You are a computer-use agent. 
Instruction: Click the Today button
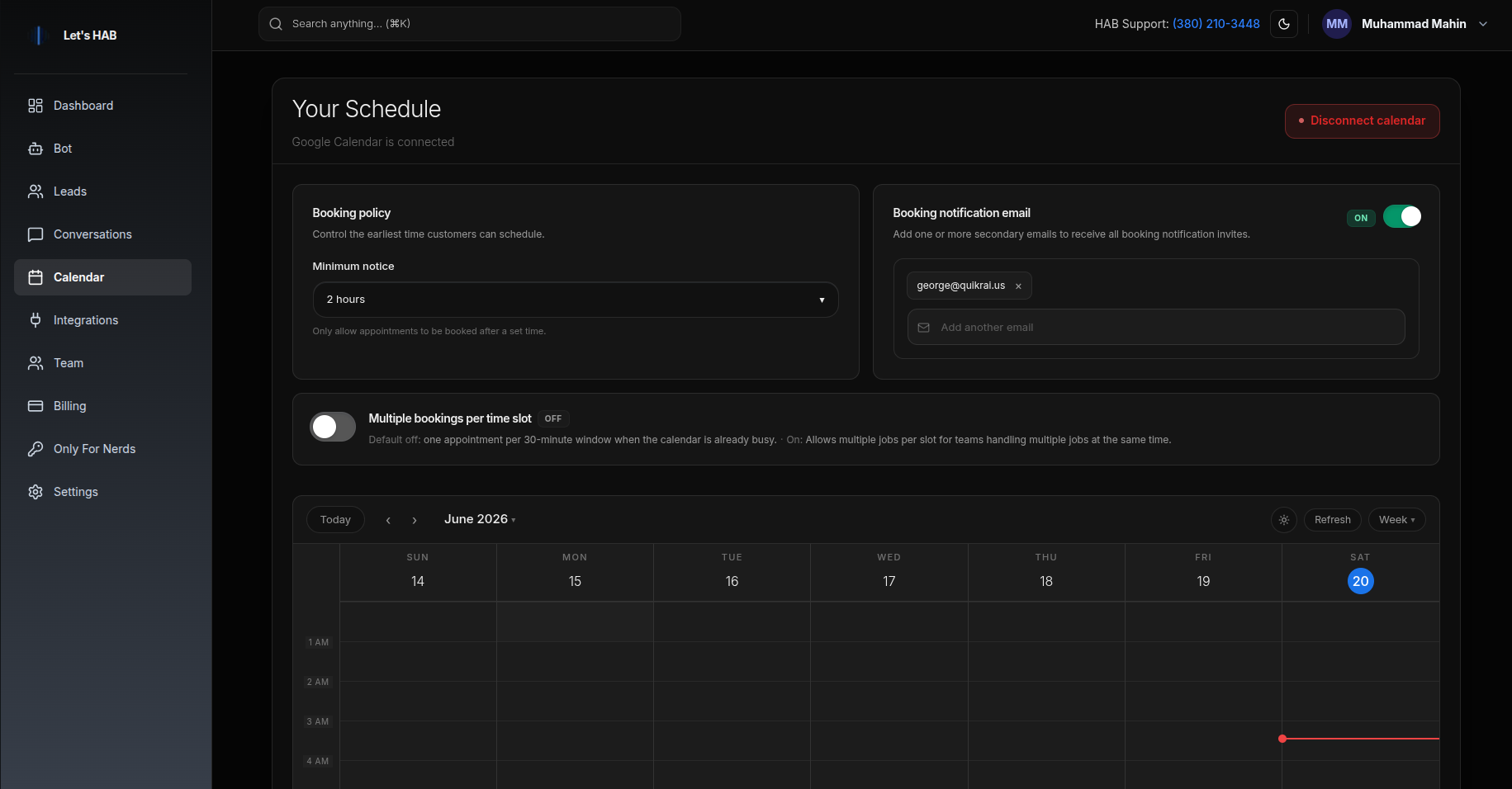[x=335, y=520]
